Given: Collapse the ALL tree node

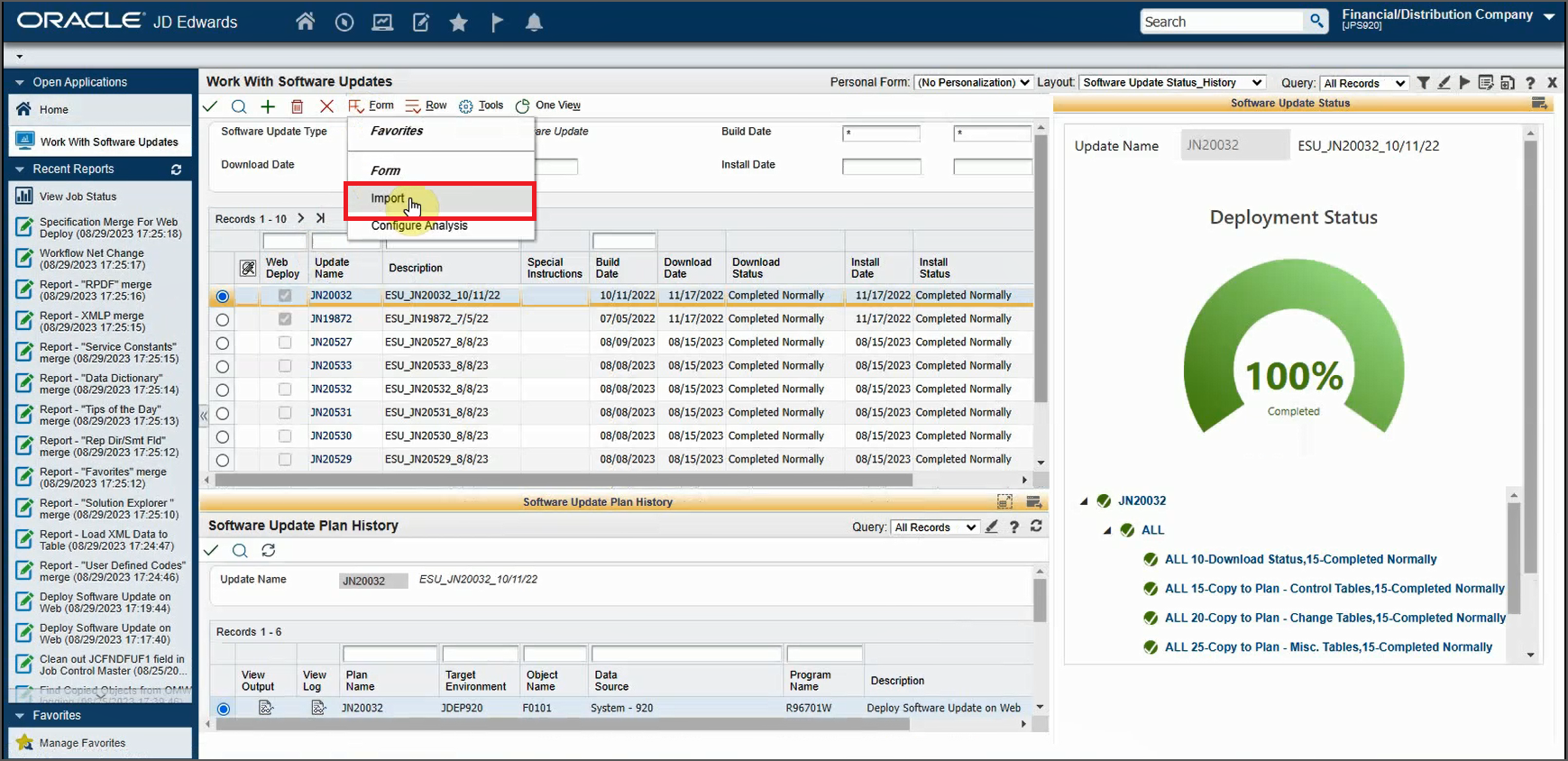Looking at the screenshot, I should (x=1106, y=530).
